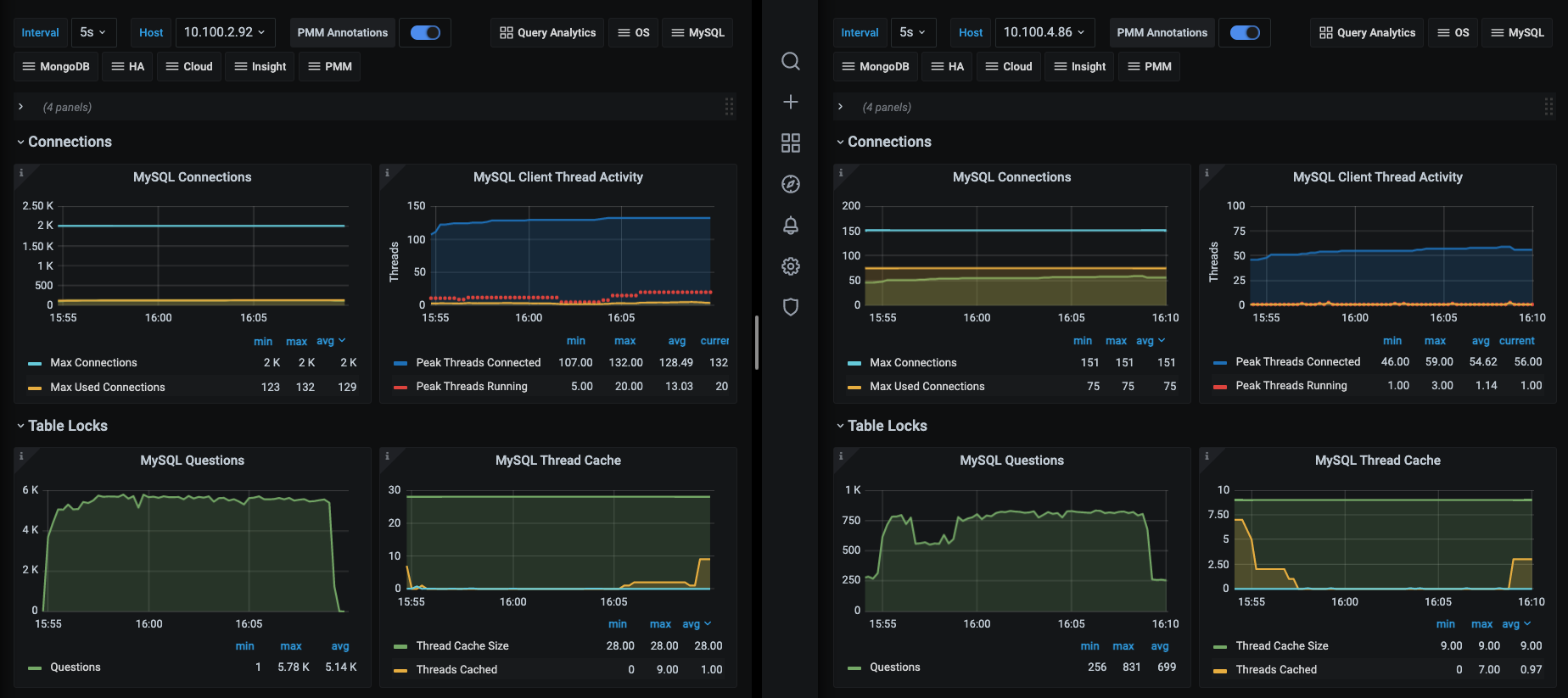Open Configuration gear icon in sidebar

790,266
